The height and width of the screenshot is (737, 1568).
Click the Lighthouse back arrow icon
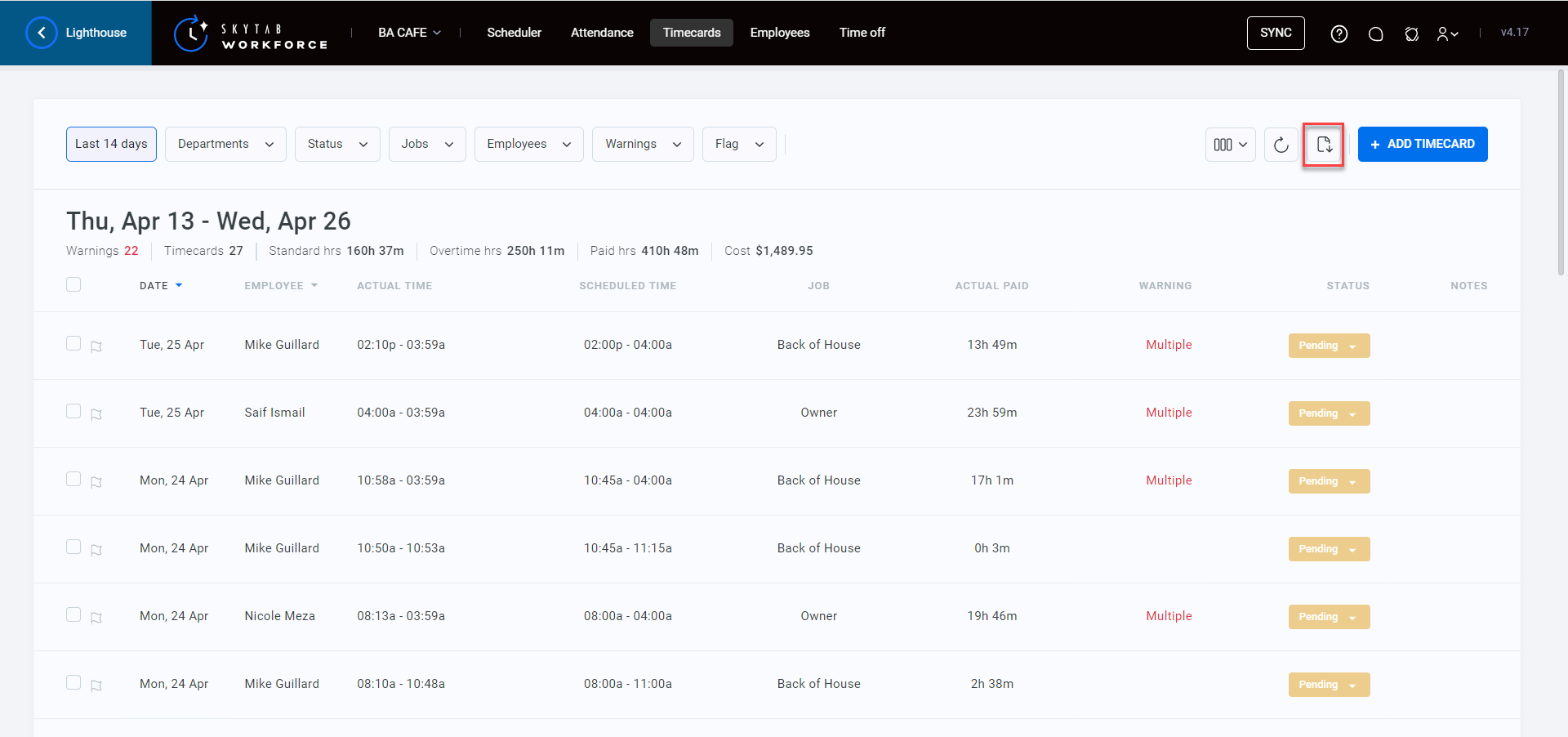(42, 33)
